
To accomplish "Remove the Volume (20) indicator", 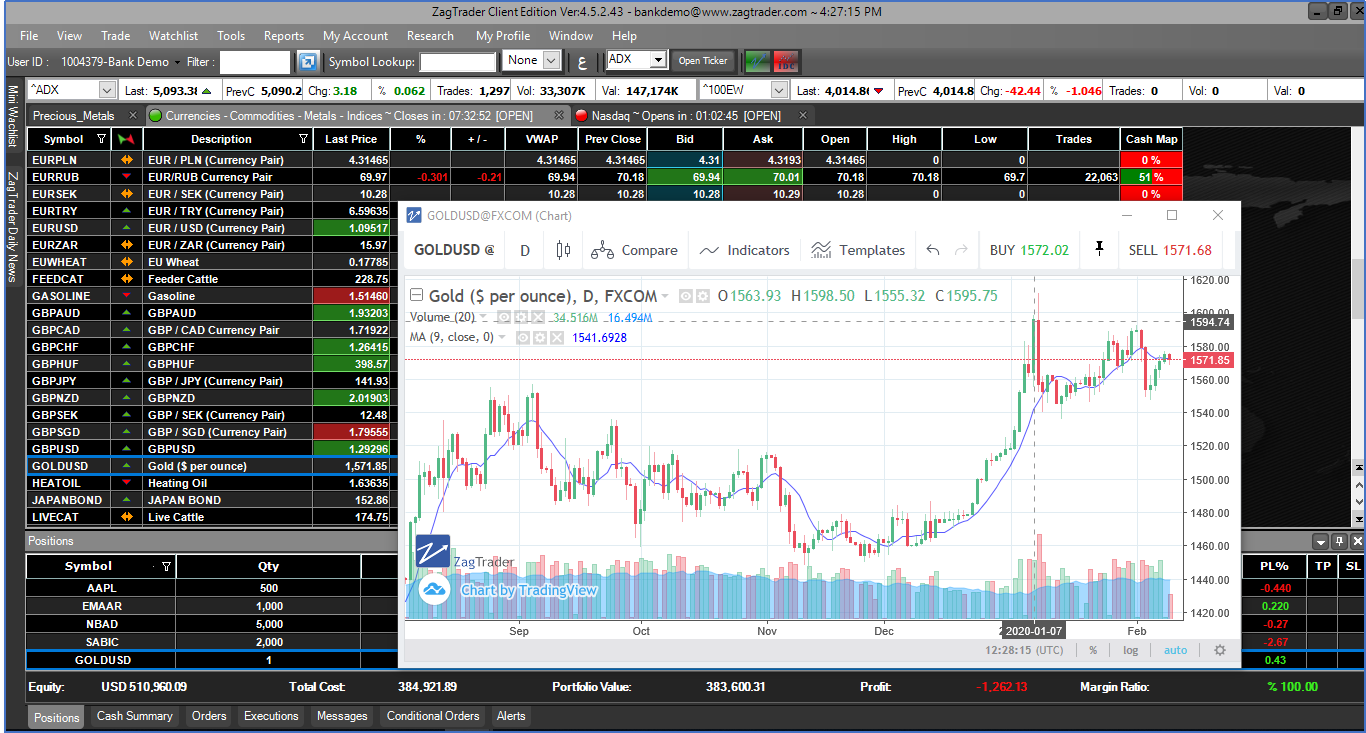I will click(x=537, y=317).
